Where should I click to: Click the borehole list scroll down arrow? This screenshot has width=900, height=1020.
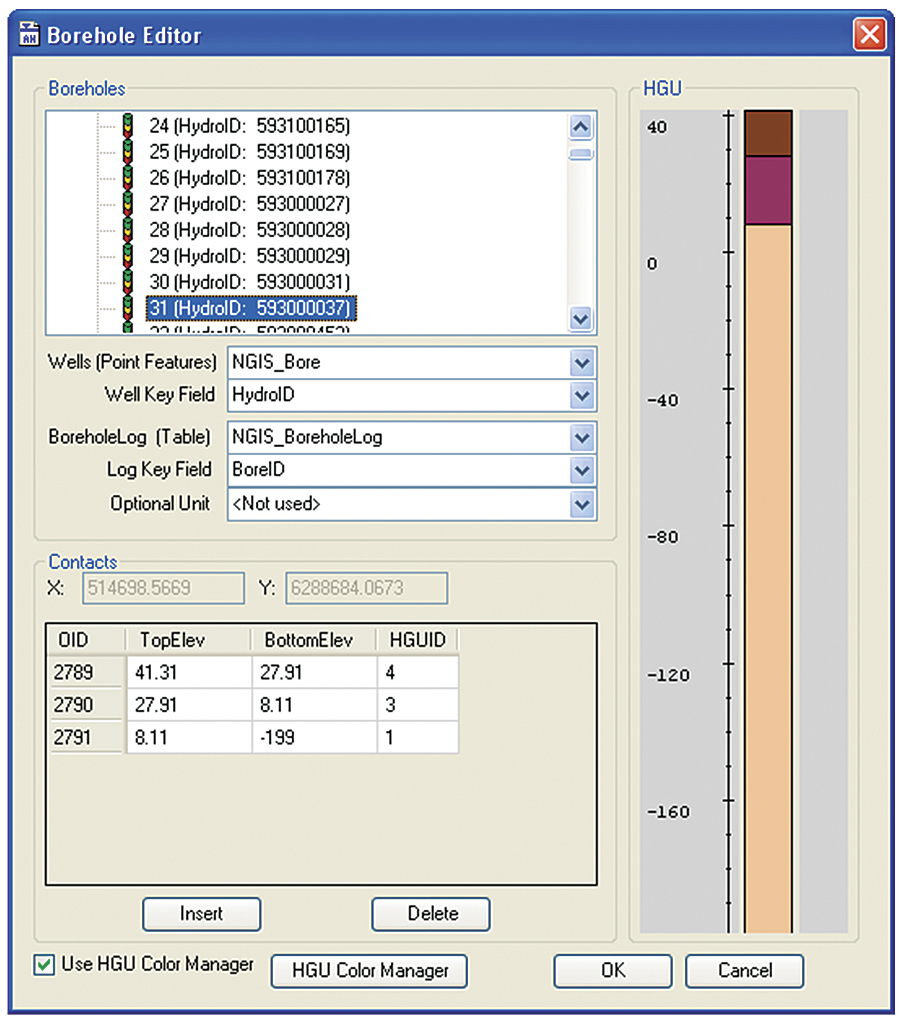(581, 319)
